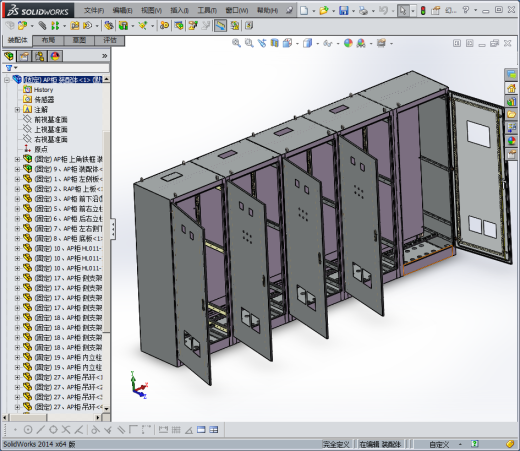
Task: Switch to the 布局 tab
Action: (x=48, y=40)
